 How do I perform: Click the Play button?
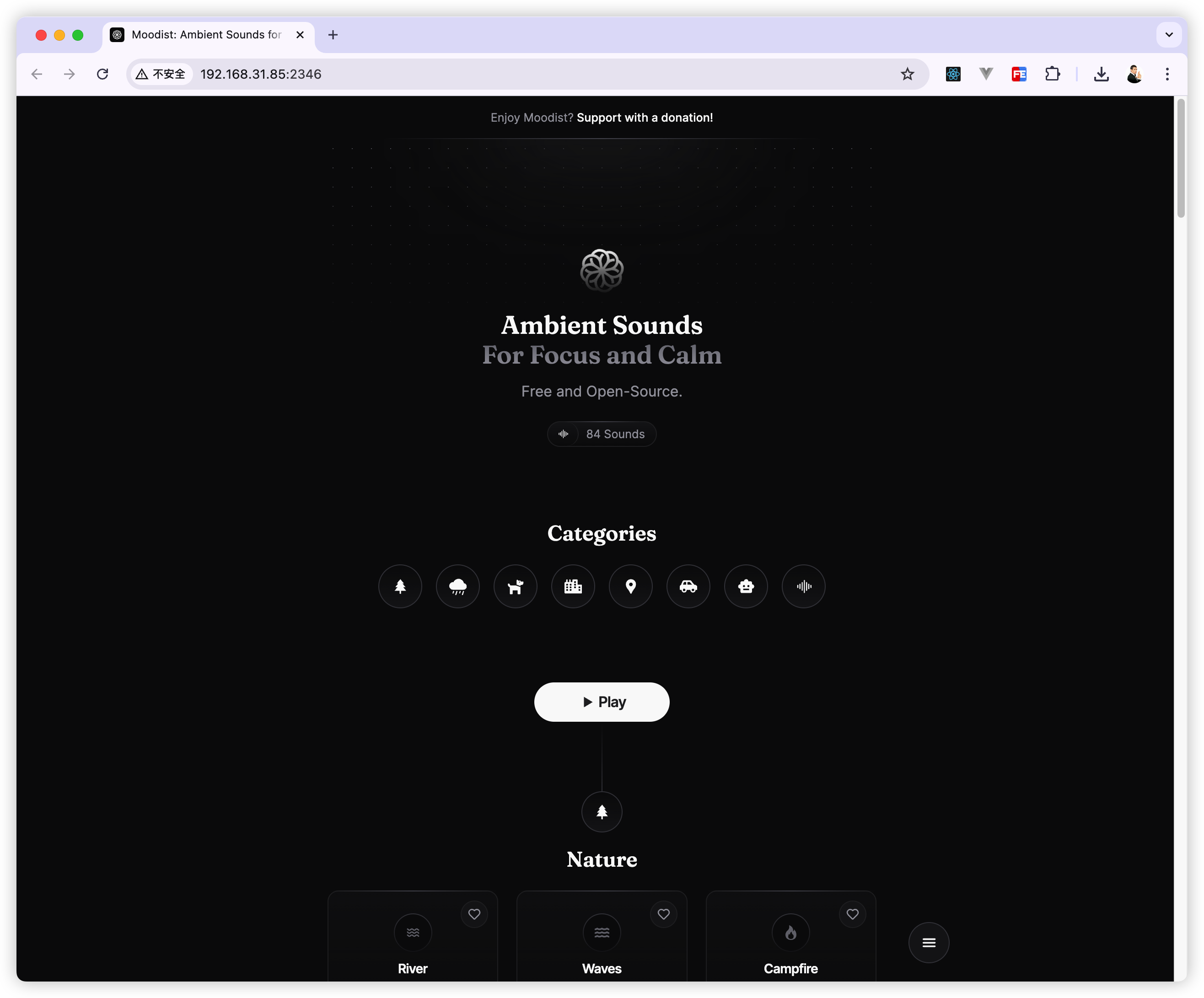pos(602,702)
